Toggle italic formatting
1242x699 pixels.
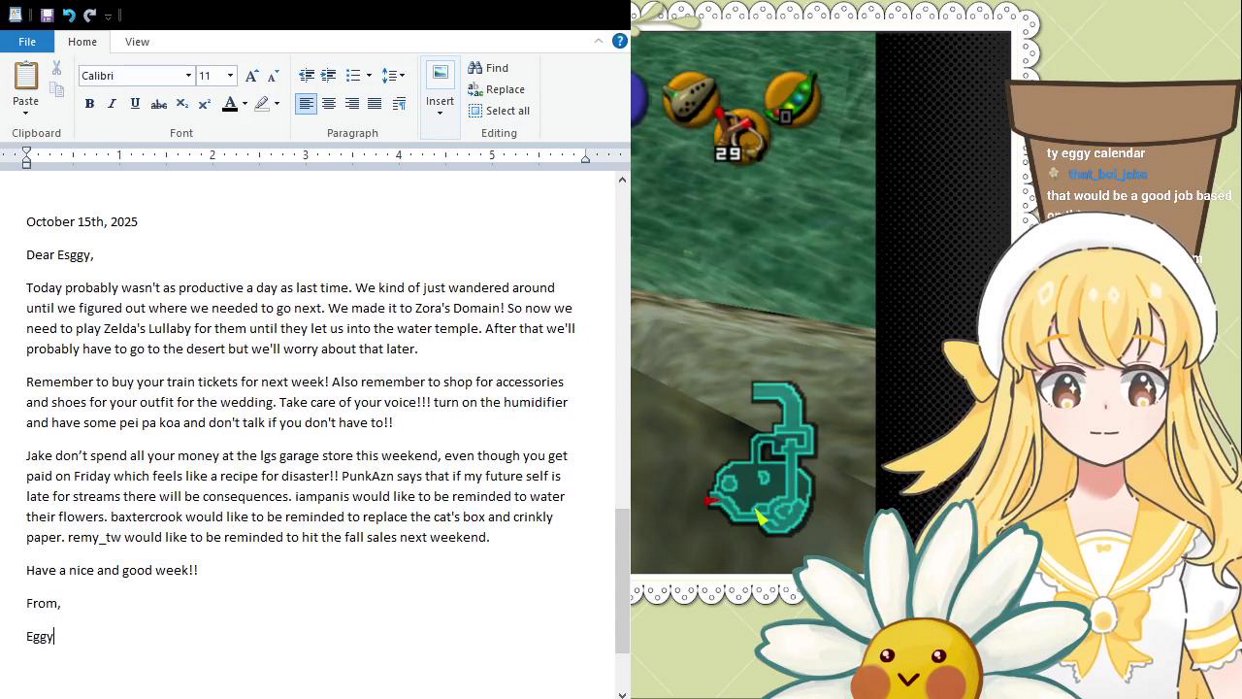click(112, 104)
